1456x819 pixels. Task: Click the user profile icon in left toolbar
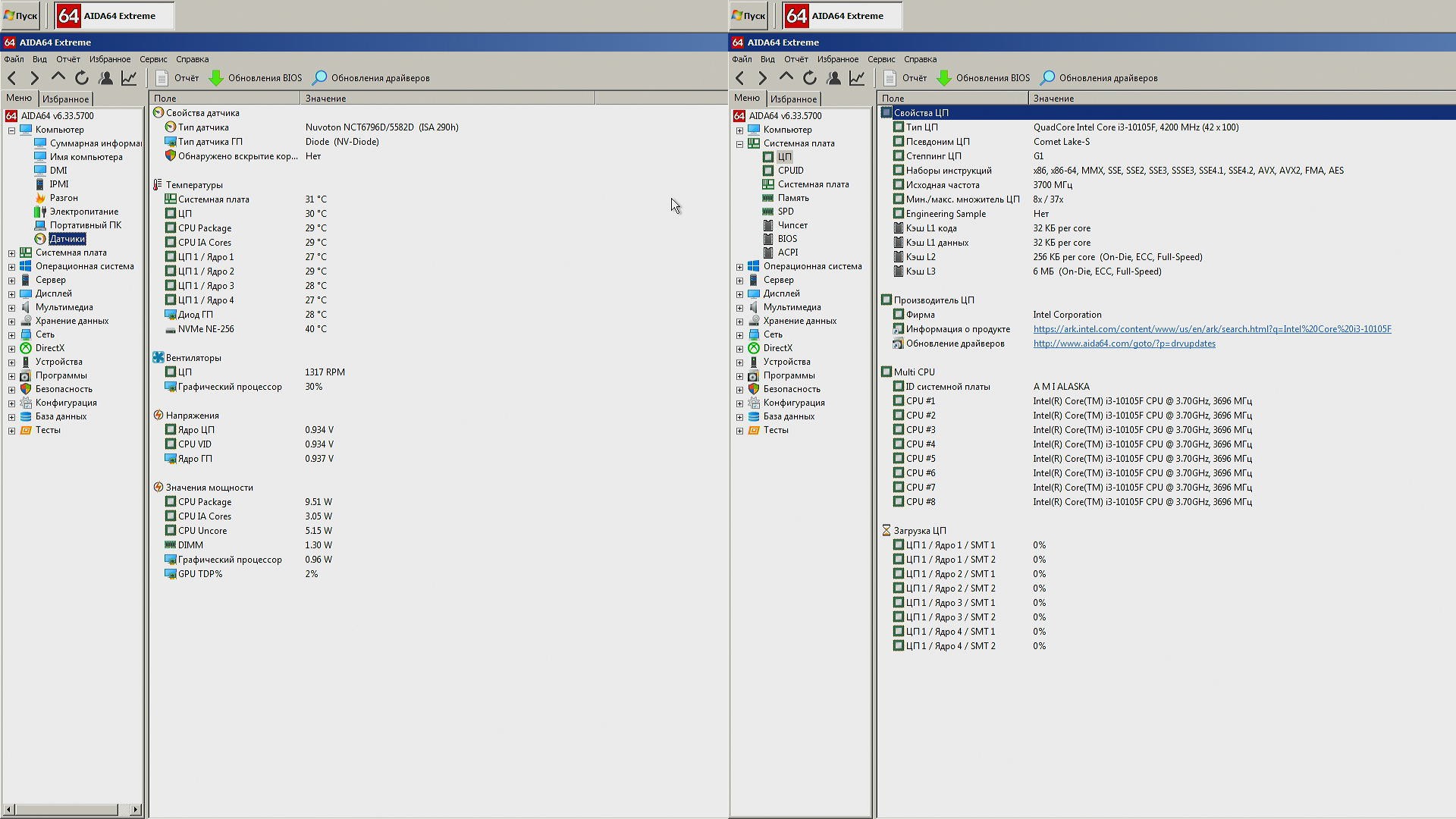click(106, 78)
